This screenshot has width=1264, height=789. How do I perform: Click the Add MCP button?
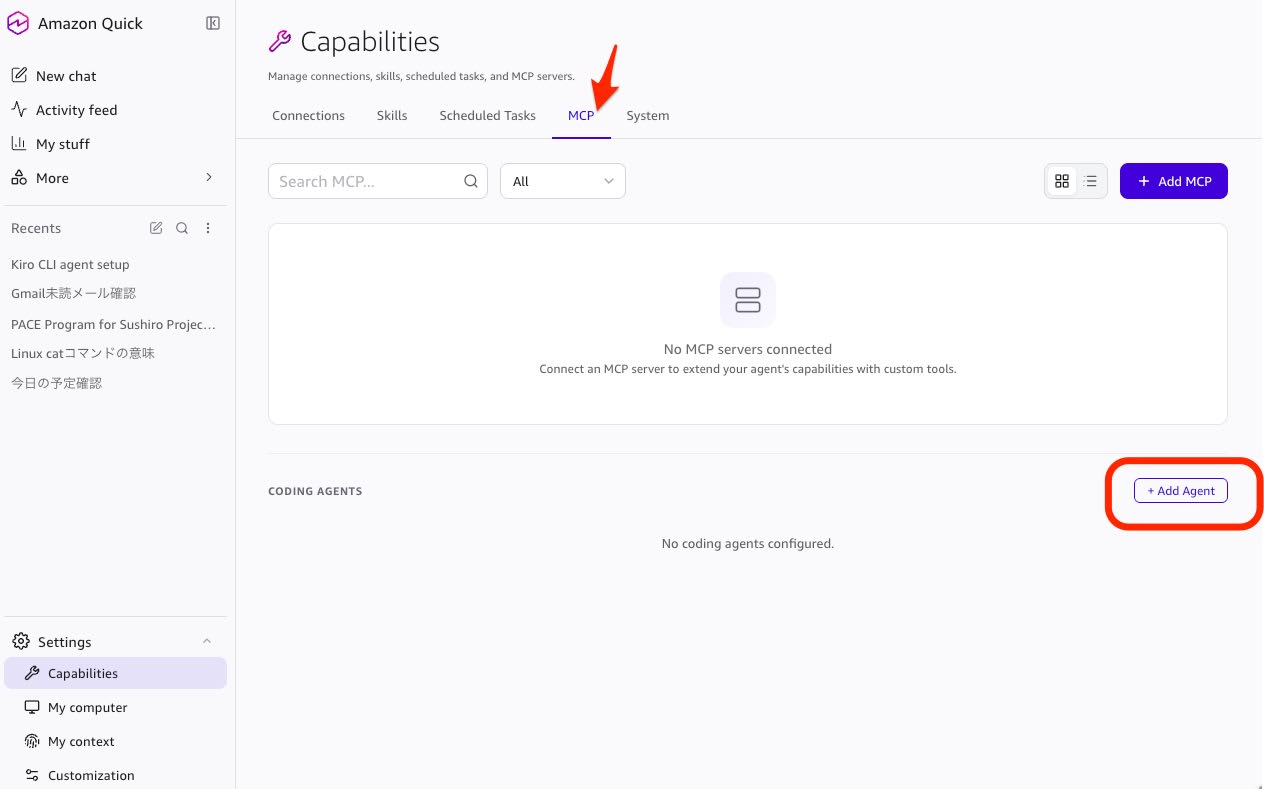click(1174, 181)
